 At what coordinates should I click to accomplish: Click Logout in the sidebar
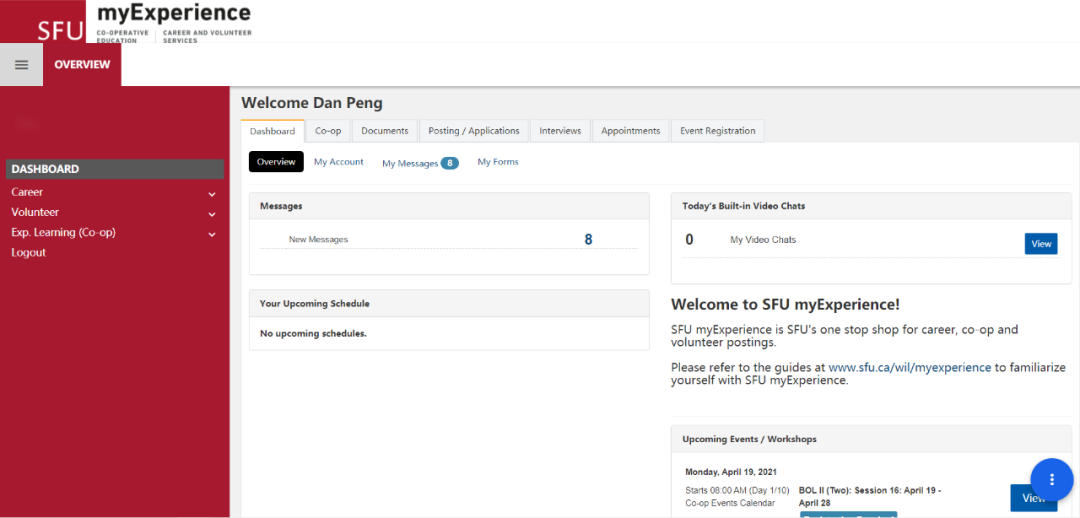[x=28, y=253]
